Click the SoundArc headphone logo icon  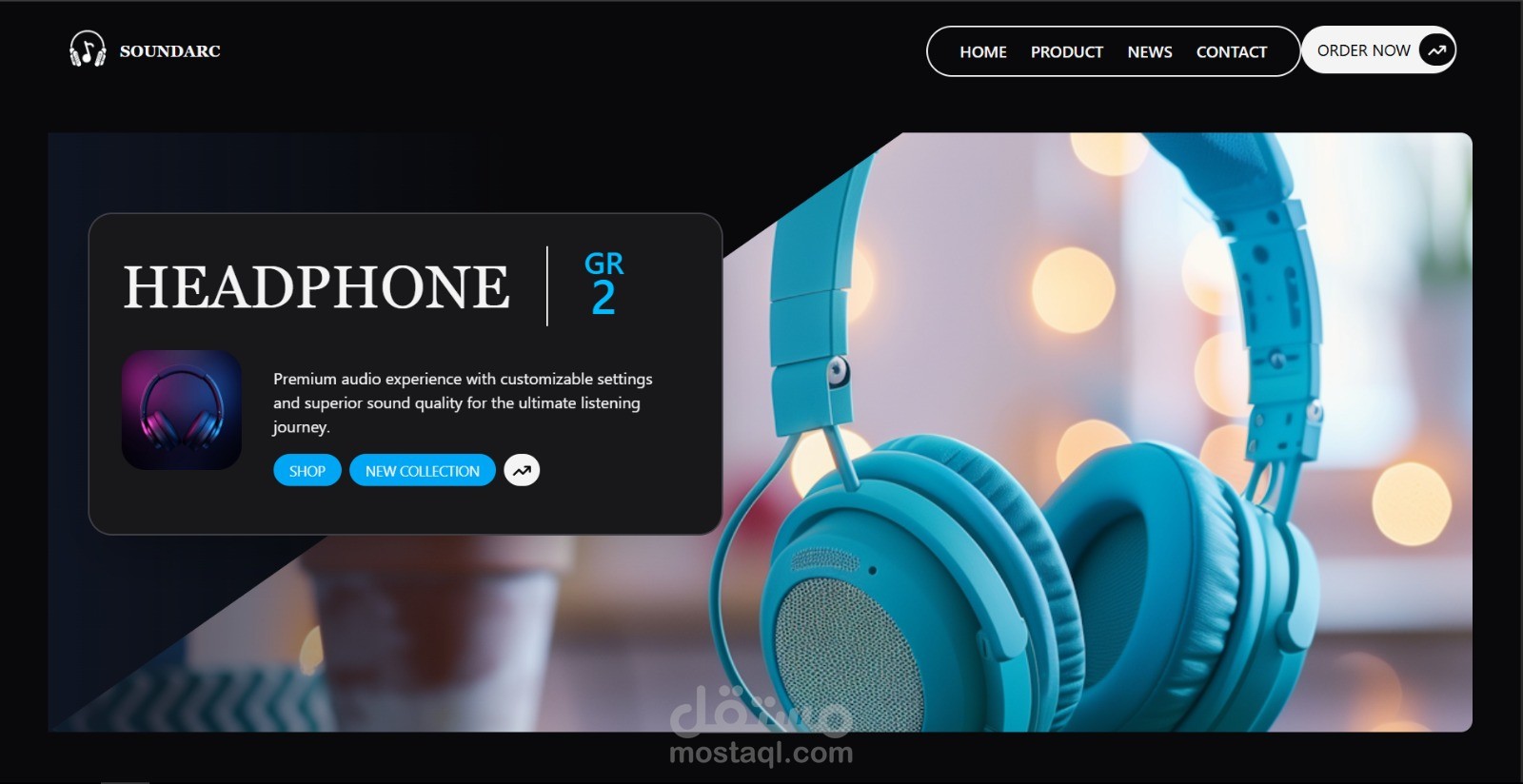[88, 49]
